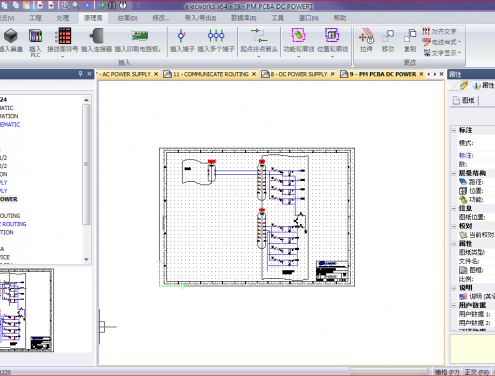Click the Insert printed circuit board icon
This screenshot has height=376, width=495.
pyautogui.click(x=140, y=36)
